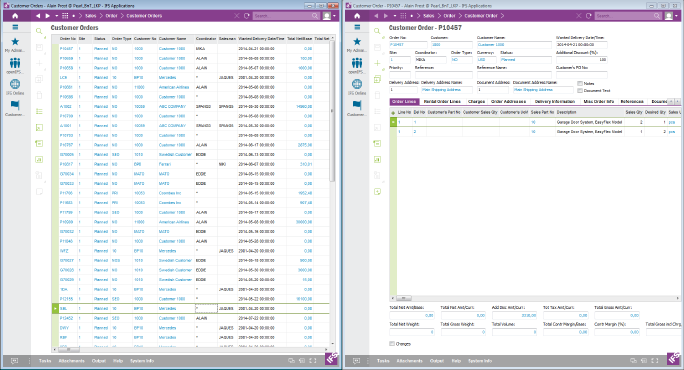The image size is (684, 370).
Task: Tick the Document Text checkbox
Action: (580, 90)
